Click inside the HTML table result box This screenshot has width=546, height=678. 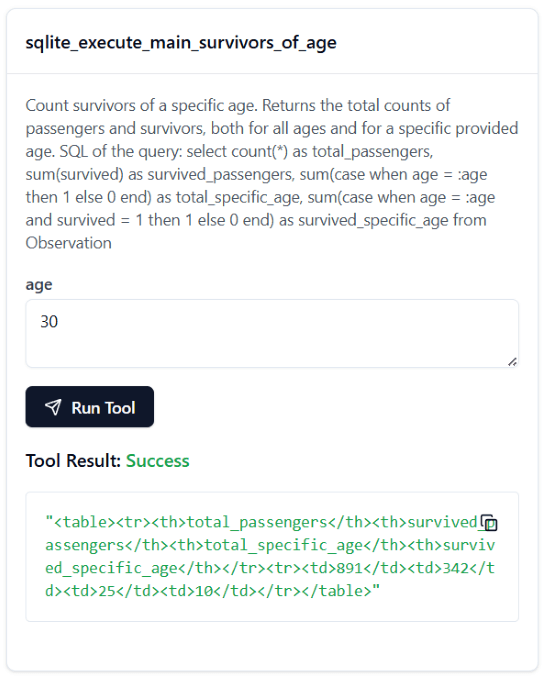272,556
